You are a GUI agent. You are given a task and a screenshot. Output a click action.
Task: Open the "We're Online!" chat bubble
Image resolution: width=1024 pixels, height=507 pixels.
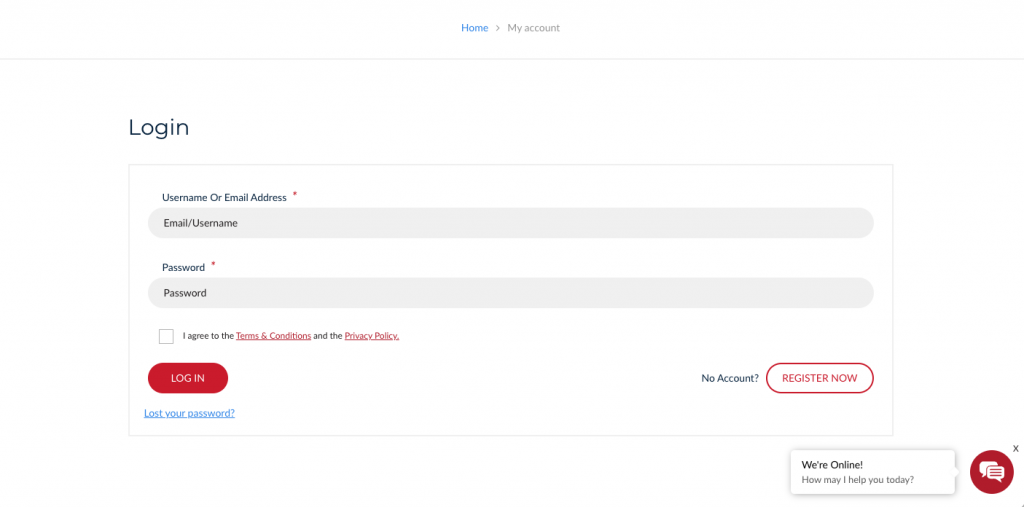[x=871, y=472]
